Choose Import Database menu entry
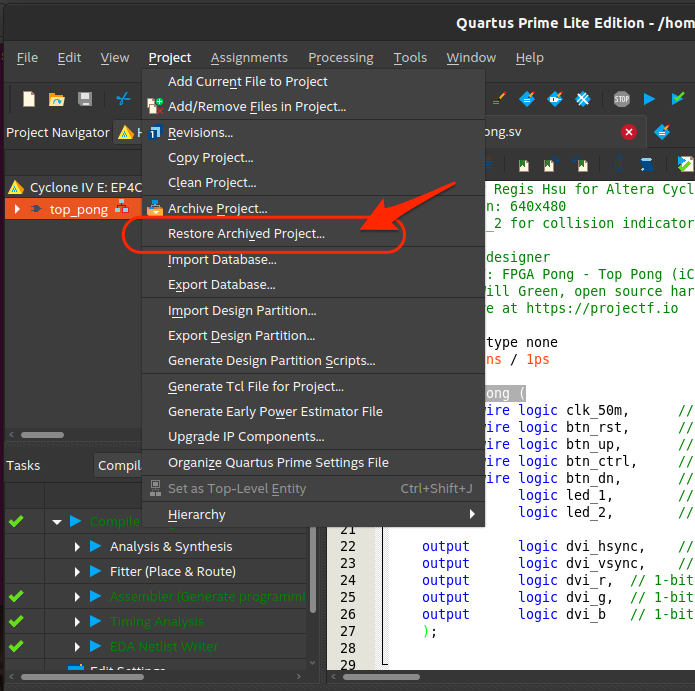Viewport: 695px width, 691px height. pyautogui.click(x=313, y=260)
